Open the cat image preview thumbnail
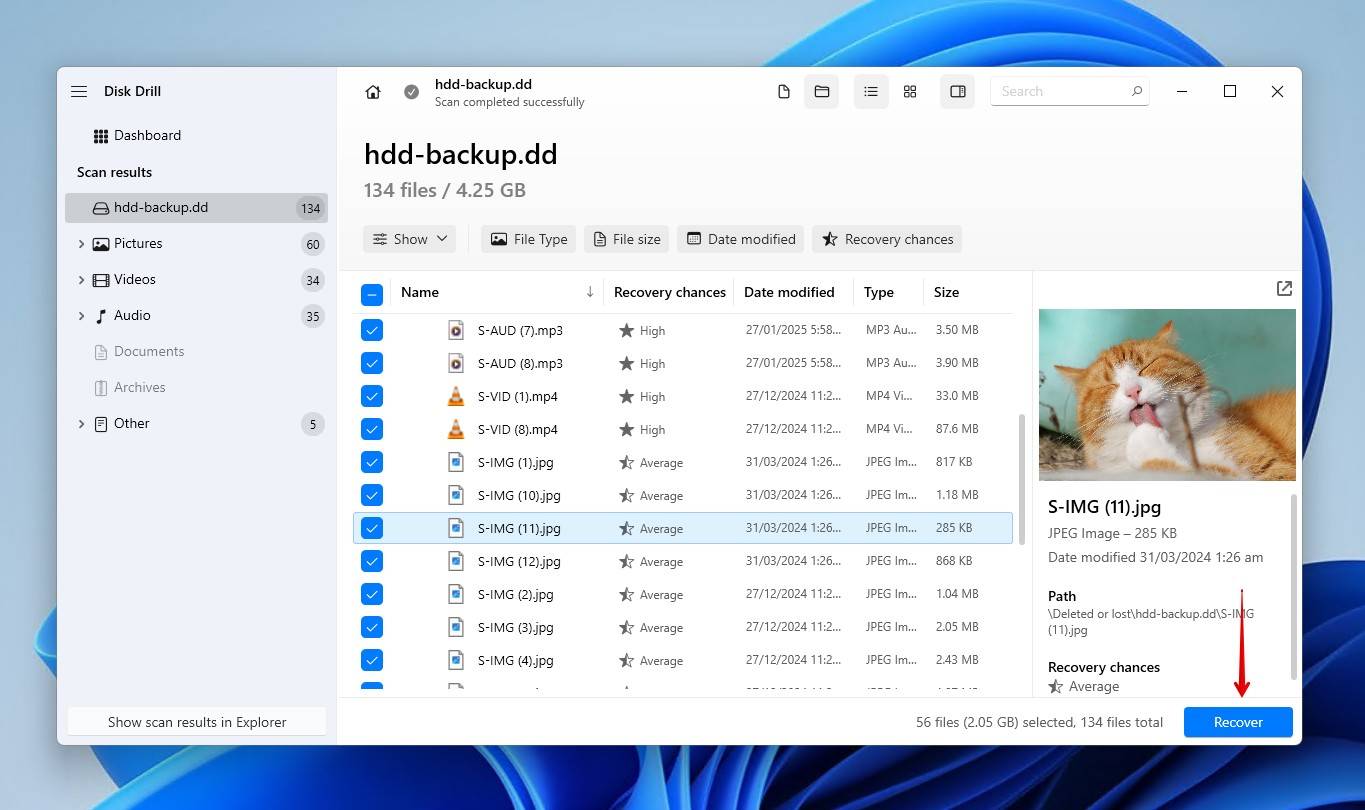 click(x=1166, y=394)
